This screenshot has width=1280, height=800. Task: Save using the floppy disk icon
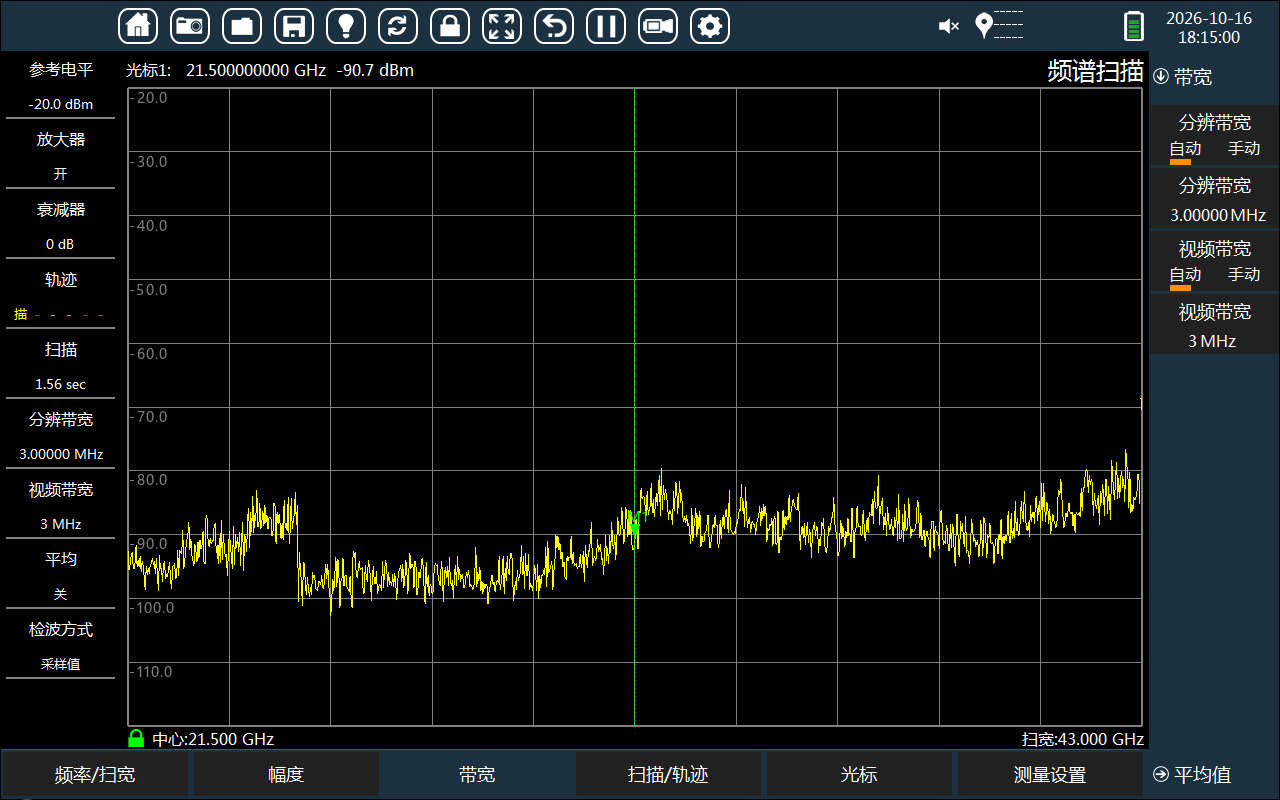coord(294,26)
